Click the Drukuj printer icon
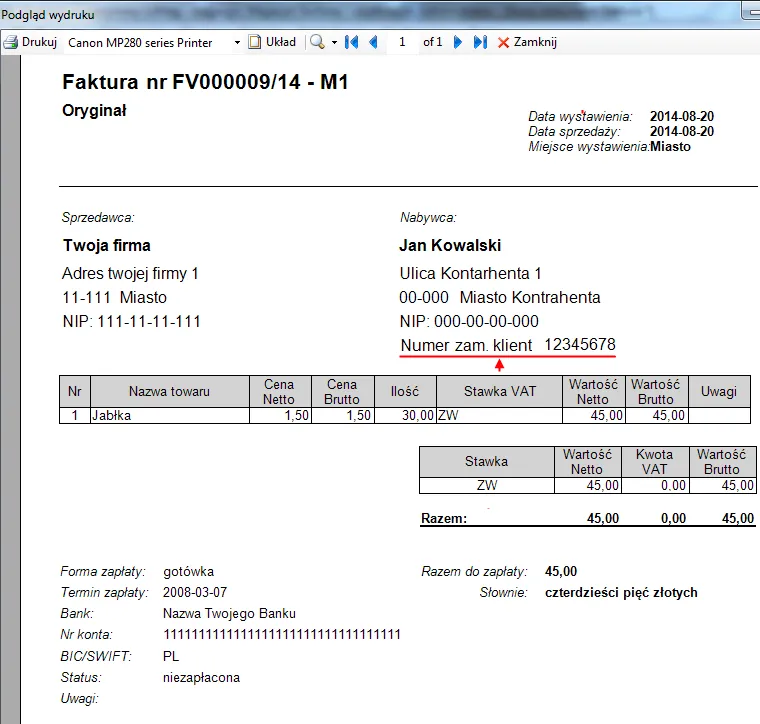760x724 pixels. (12, 42)
